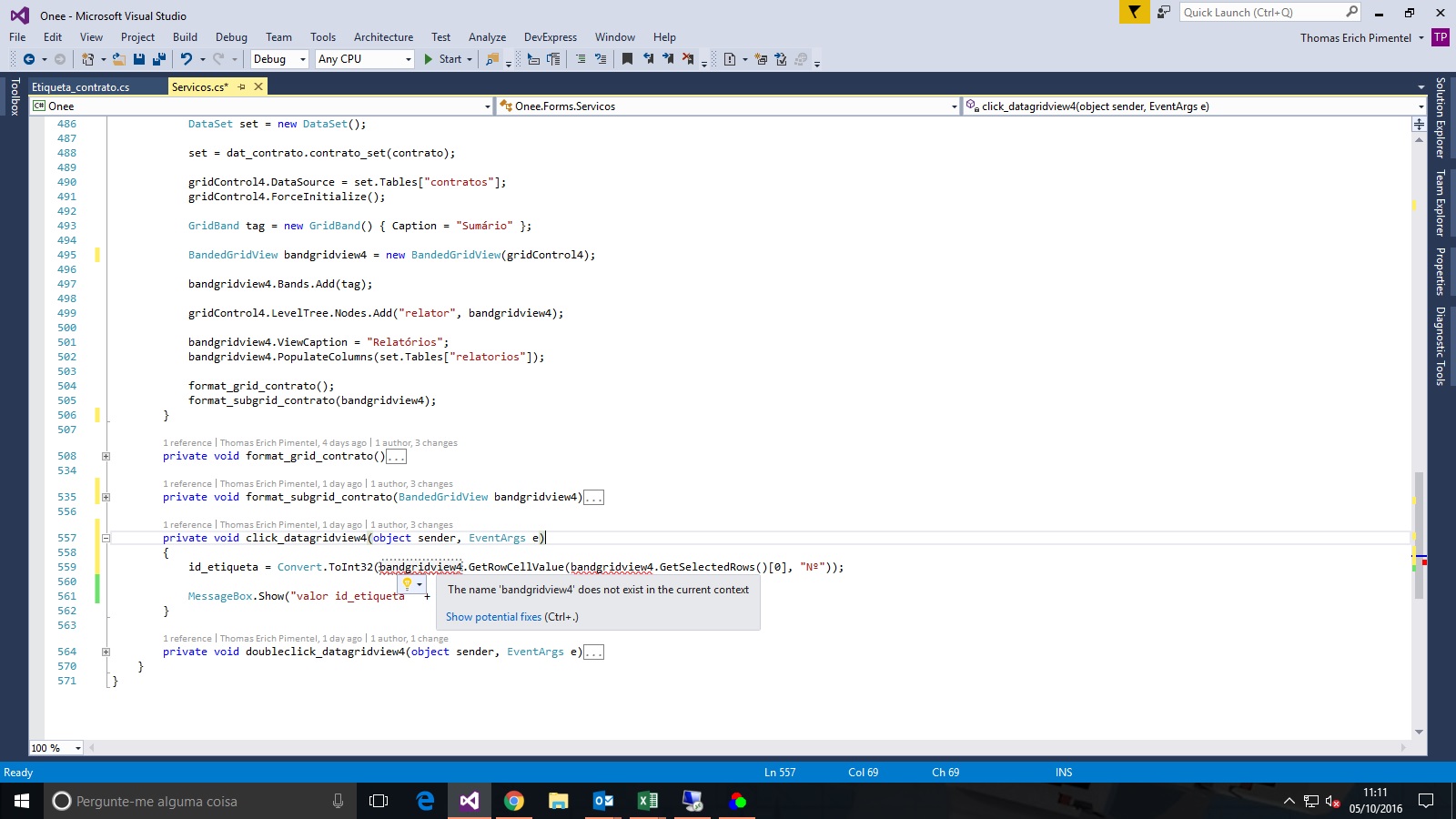Toggle a bookmark with the bookmark icon

coord(627,59)
